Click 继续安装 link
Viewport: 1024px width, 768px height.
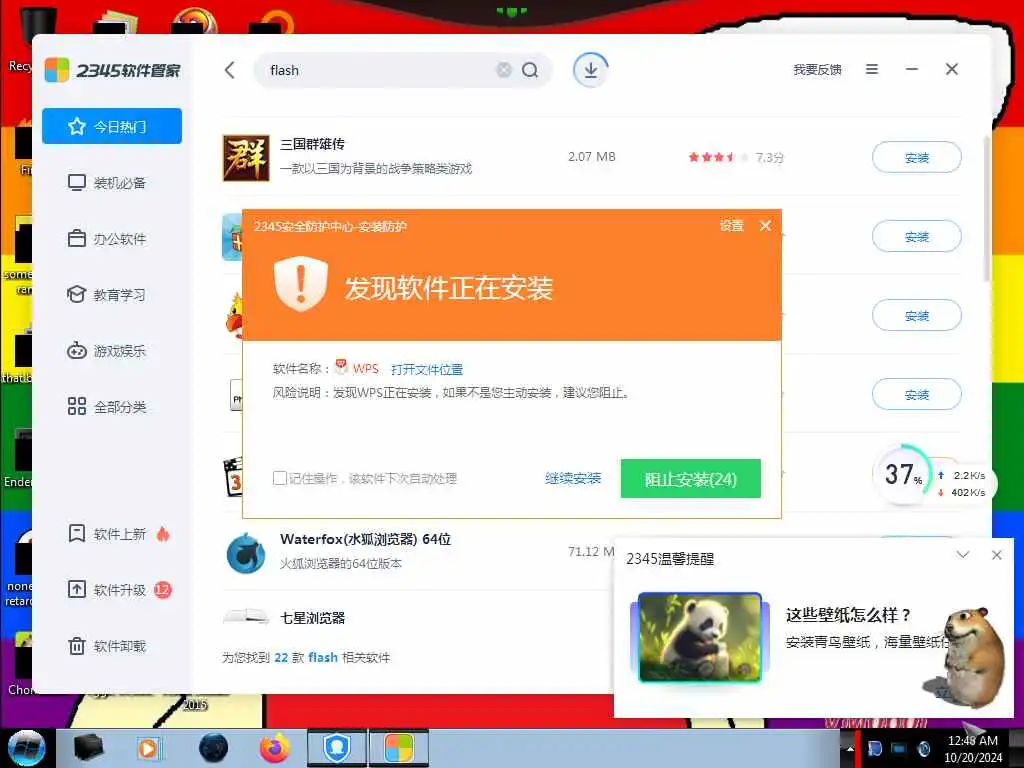click(573, 478)
